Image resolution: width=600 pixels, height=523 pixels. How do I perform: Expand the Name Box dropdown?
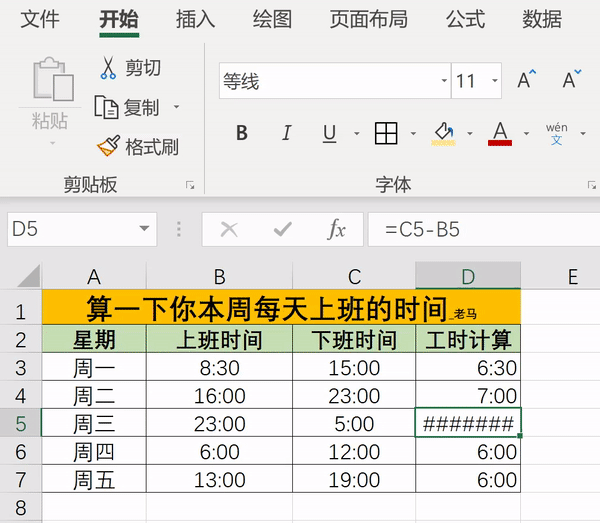coord(144,229)
